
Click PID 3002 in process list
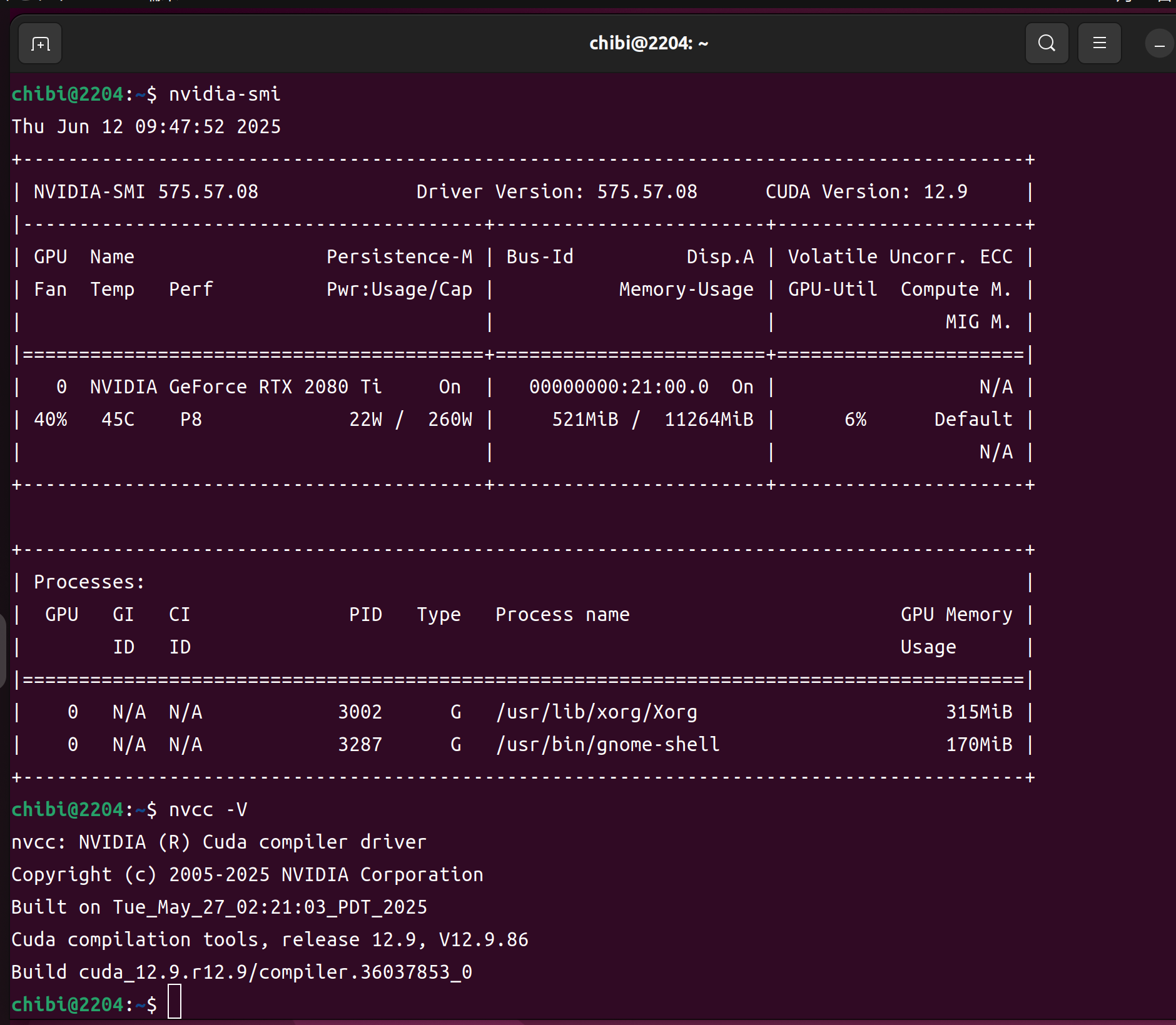tap(360, 712)
